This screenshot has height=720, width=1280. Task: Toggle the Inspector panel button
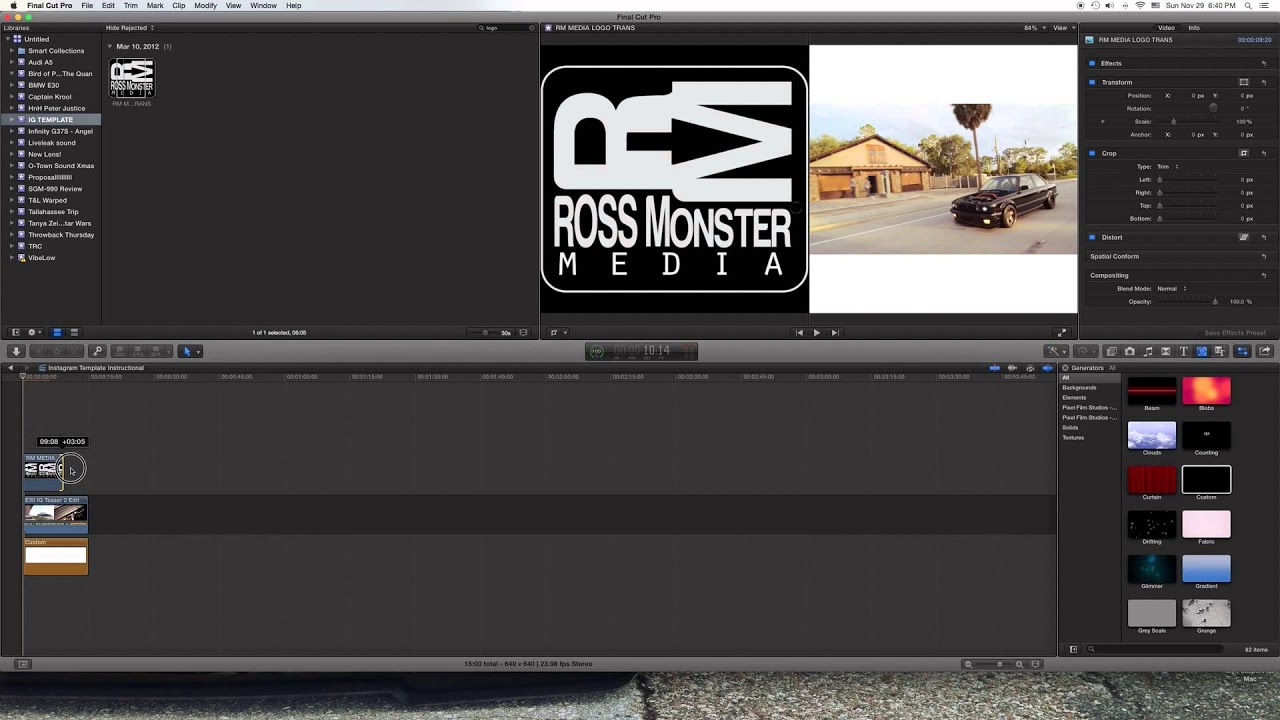click(x=1243, y=351)
